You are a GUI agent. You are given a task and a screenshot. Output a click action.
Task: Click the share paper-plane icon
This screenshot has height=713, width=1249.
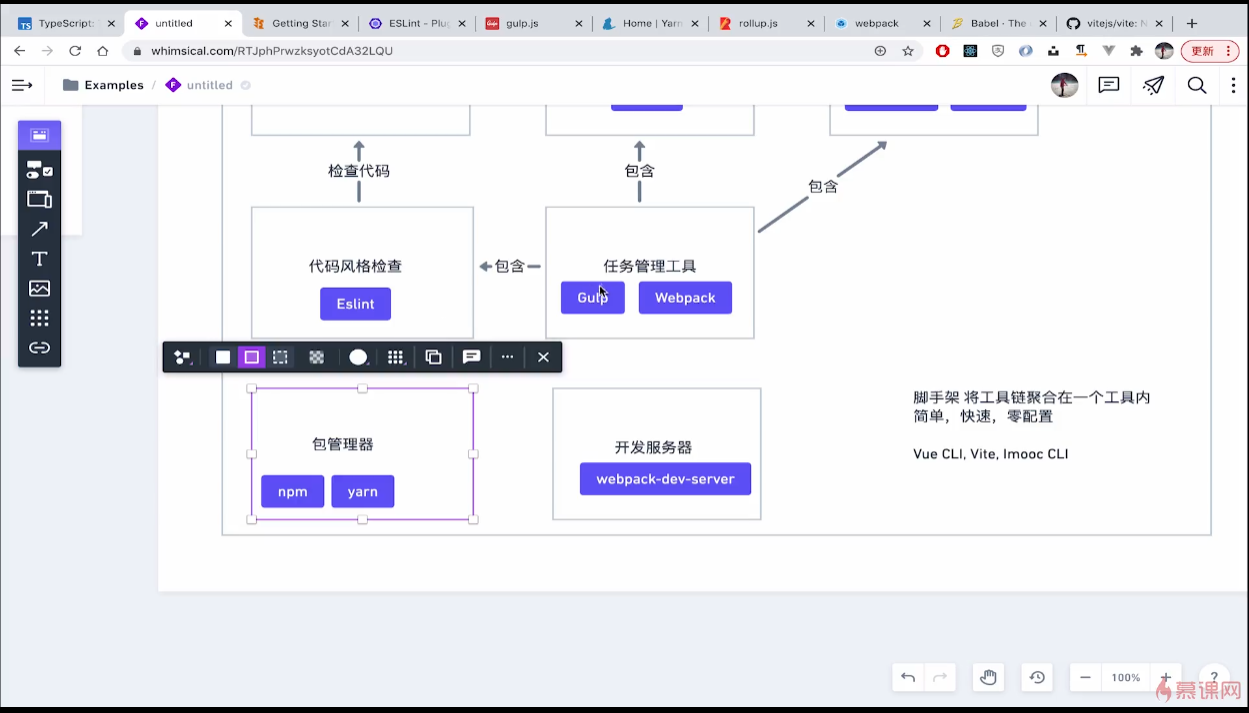(1153, 85)
